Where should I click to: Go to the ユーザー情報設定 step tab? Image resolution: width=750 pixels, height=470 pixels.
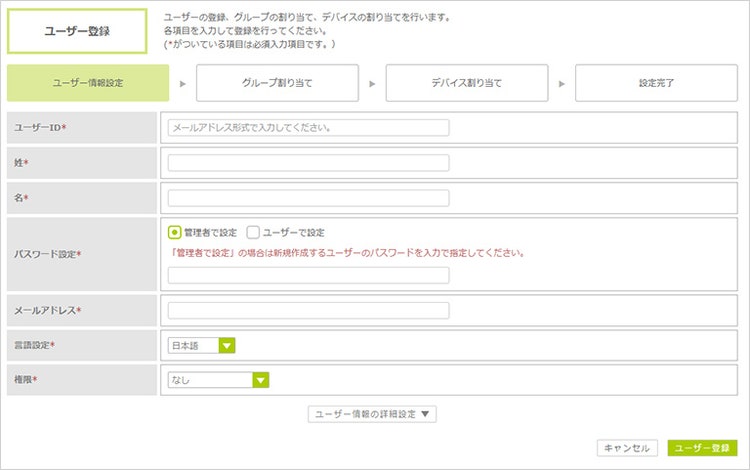(x=88, y=83)
